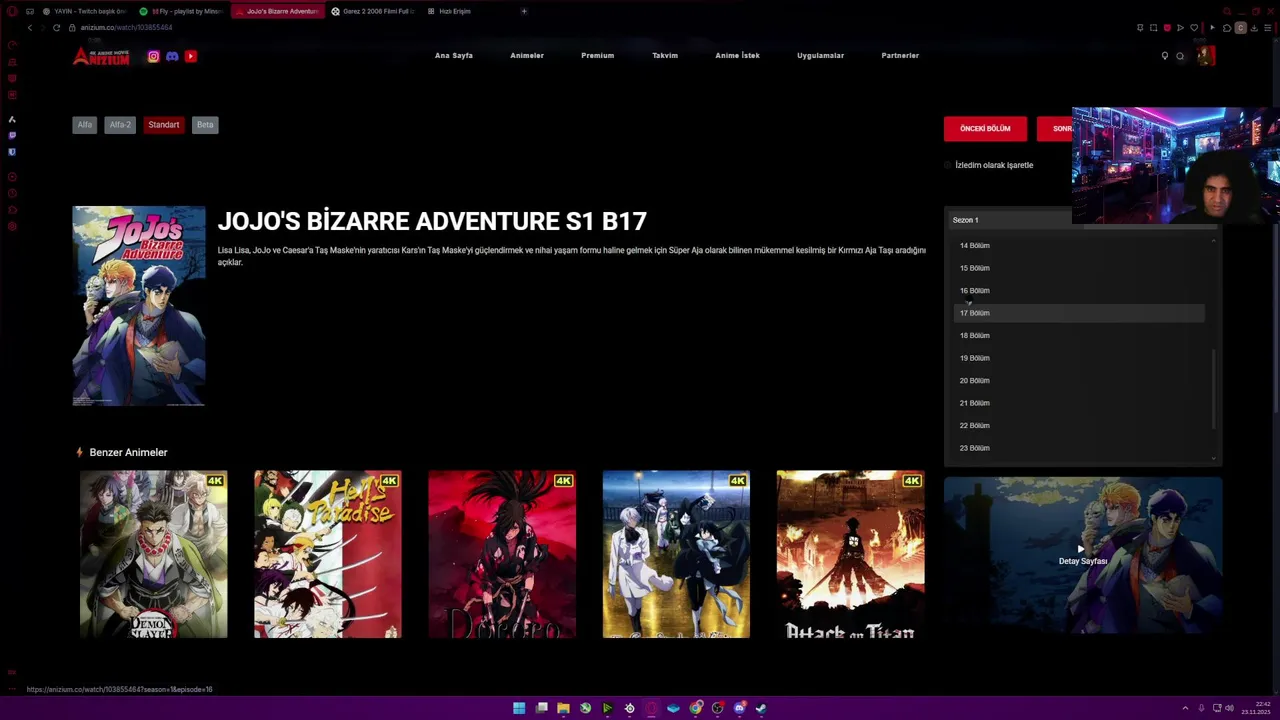The image size is (1280, 720).
Task: Select 19 Bölüm in episode list
Action: click(x=1079, y=358)
